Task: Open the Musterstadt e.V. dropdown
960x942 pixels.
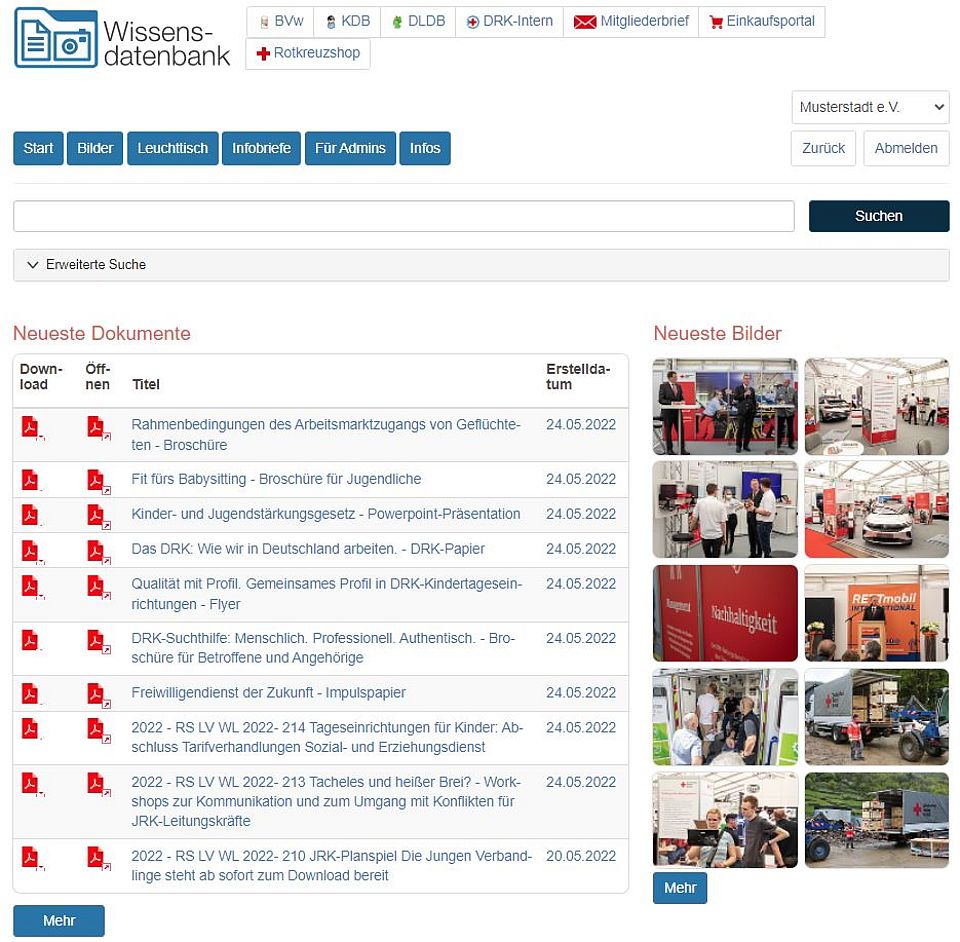Action: tap(869, 107)
